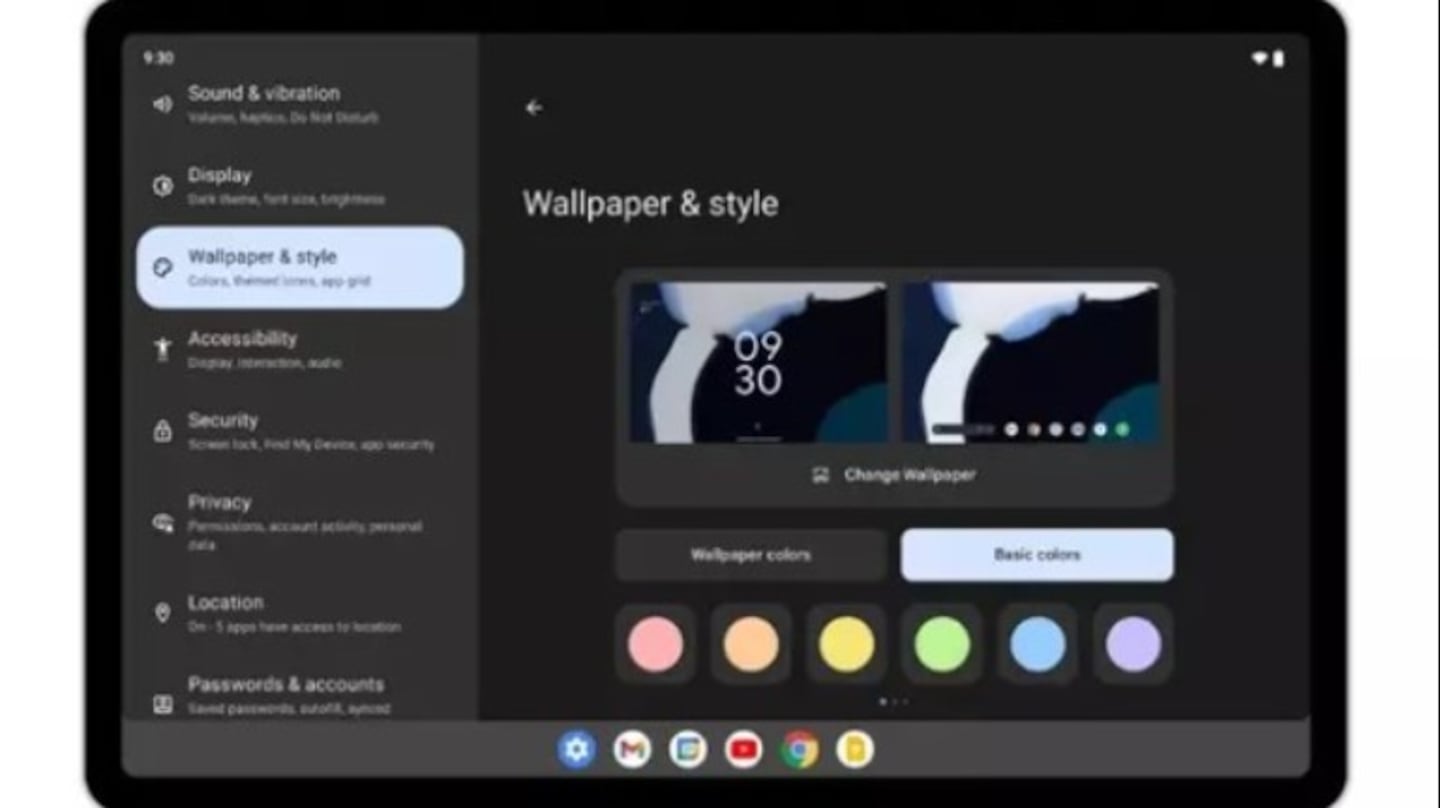Open the Settings app in the taskbar
The width and height of the screenshot is (1440, 808).
point(576,749)
